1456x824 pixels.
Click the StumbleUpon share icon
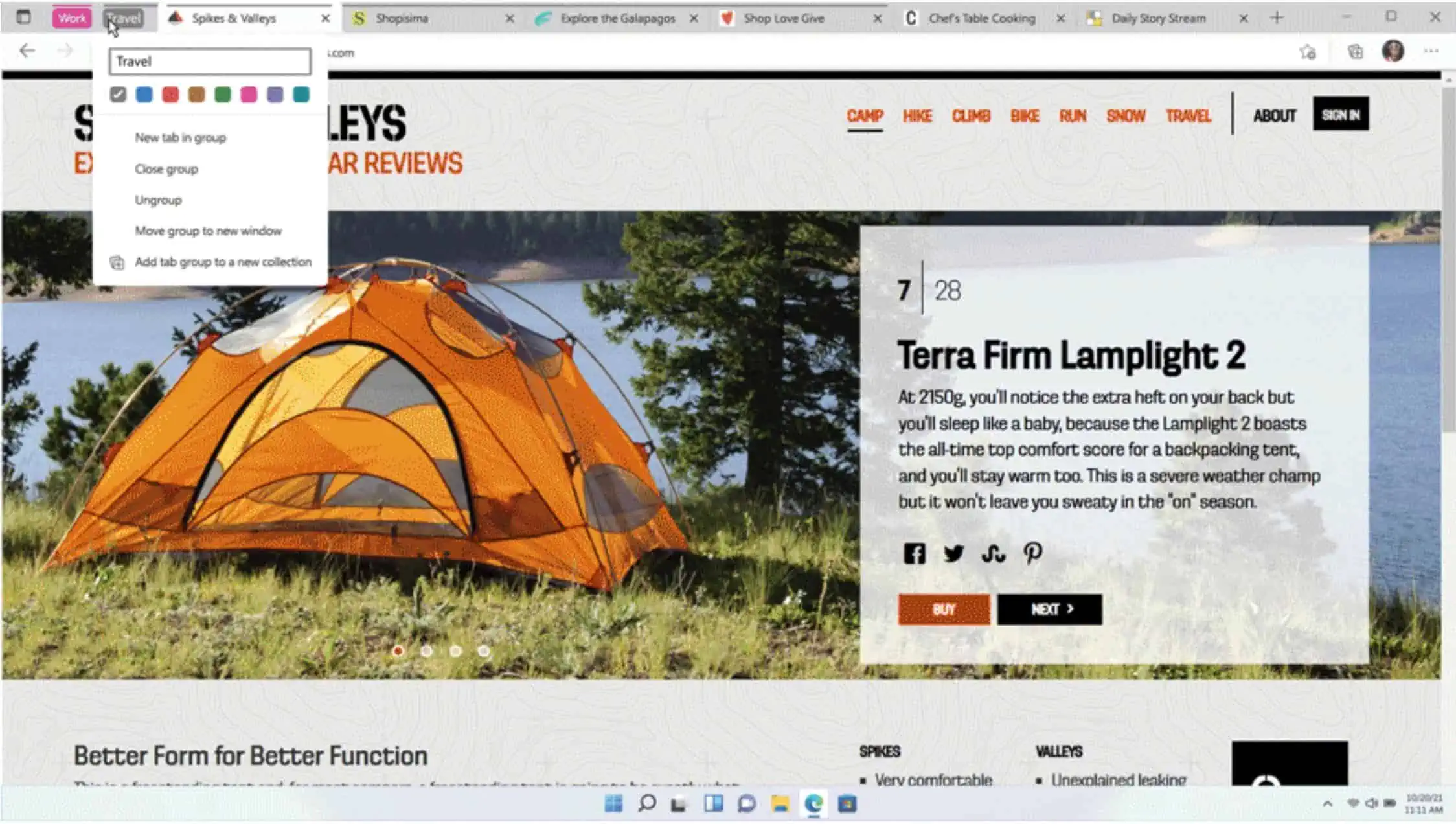993,554
